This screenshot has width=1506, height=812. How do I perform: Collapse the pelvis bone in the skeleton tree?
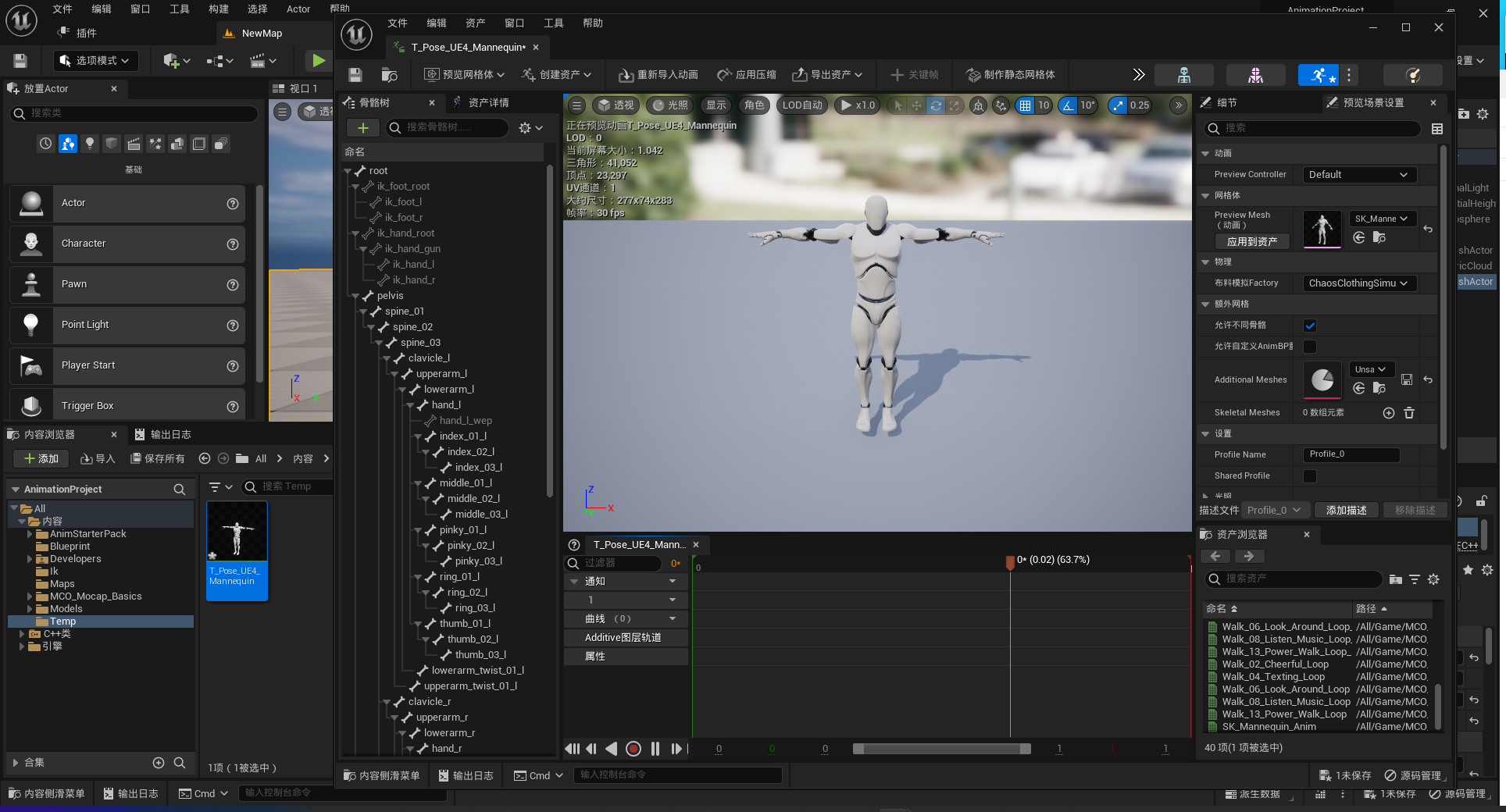pyautogui.click(x=357, y=296)
